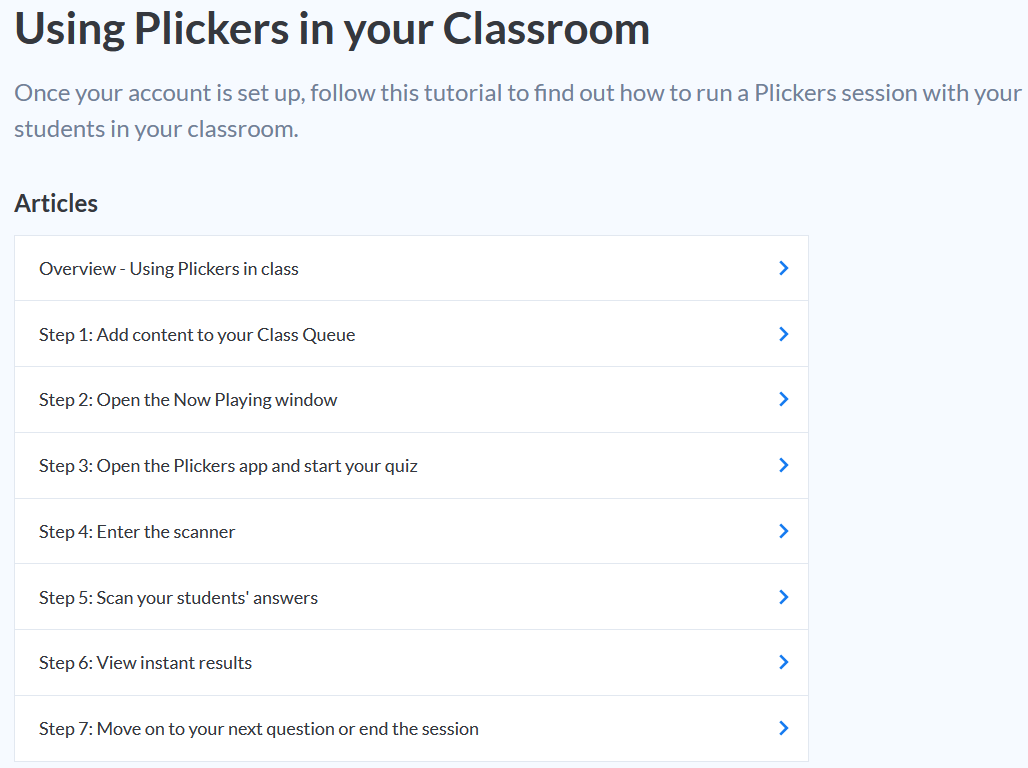Hit the chevron for View instant results
This screenshot has width=1028, height=768.
784,662
